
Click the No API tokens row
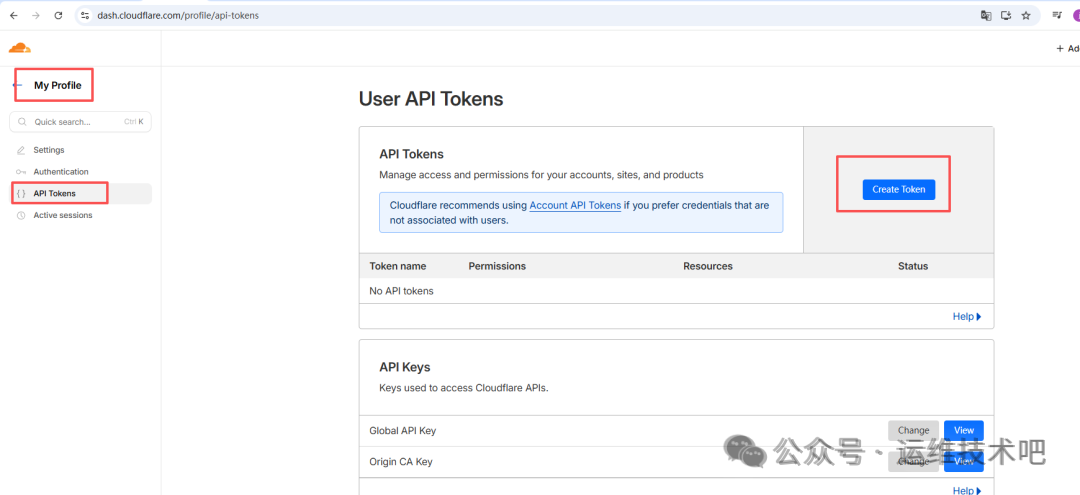tap(676, 291)
